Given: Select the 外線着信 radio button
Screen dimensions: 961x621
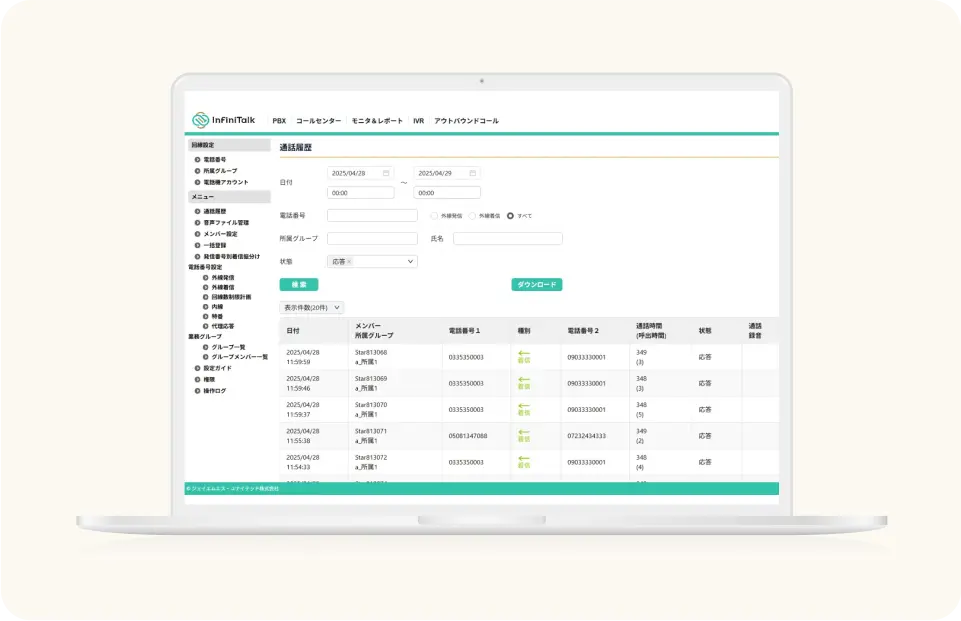Looking at the screenshot, I should (472, 216).
